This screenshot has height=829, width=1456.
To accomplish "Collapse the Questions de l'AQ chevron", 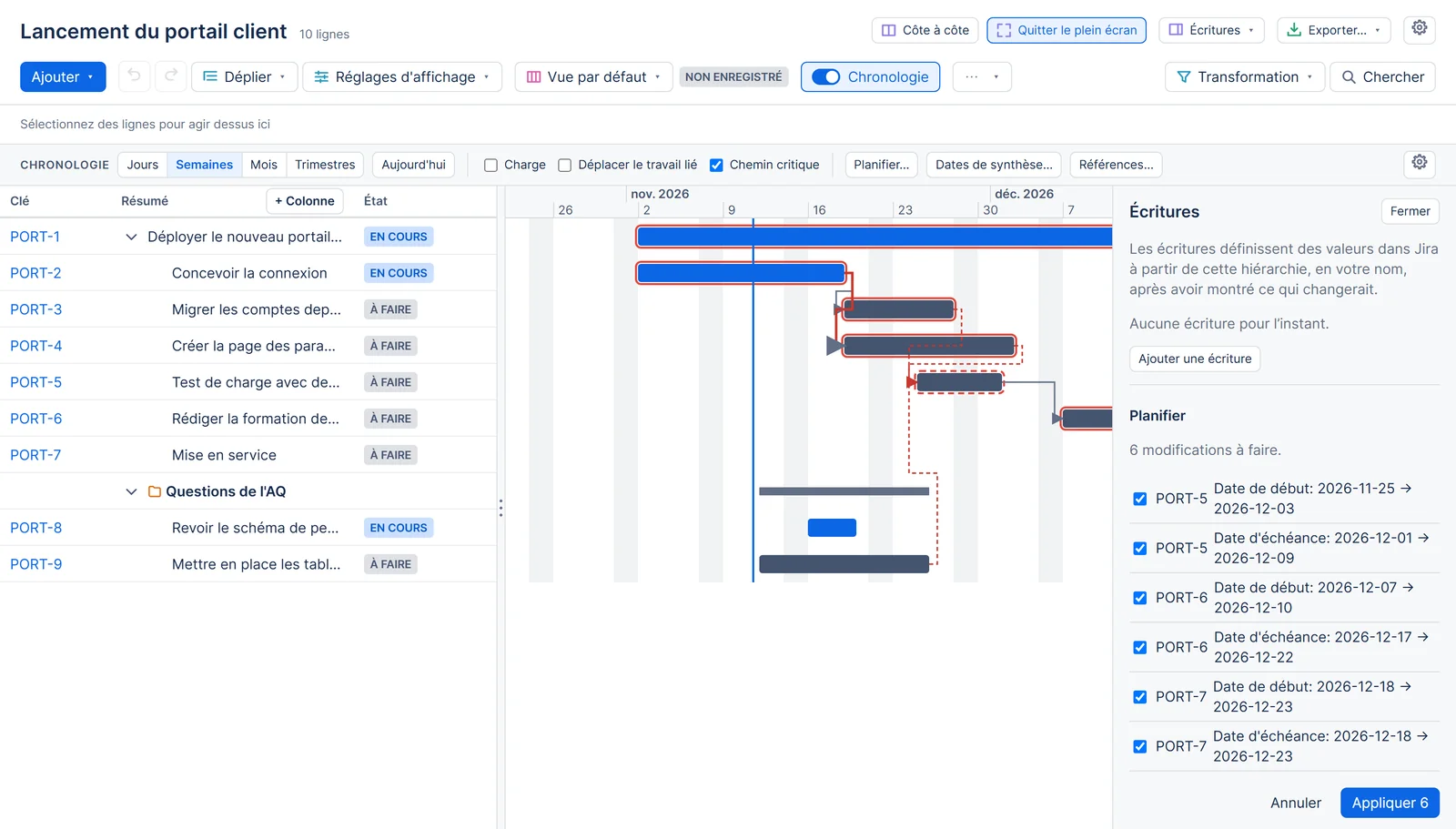I will (x=131, y=491).
